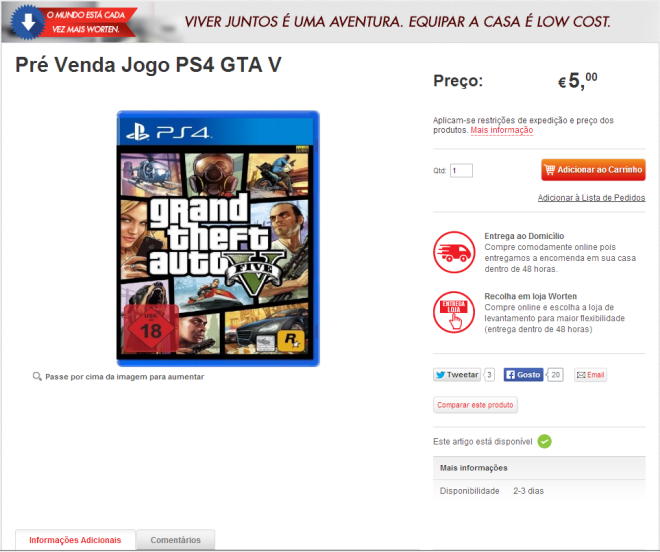This screenshot has height=552, width=660.
Task: Click the Twitter bird icon in Tweetar
Action: tap(440, 375)
